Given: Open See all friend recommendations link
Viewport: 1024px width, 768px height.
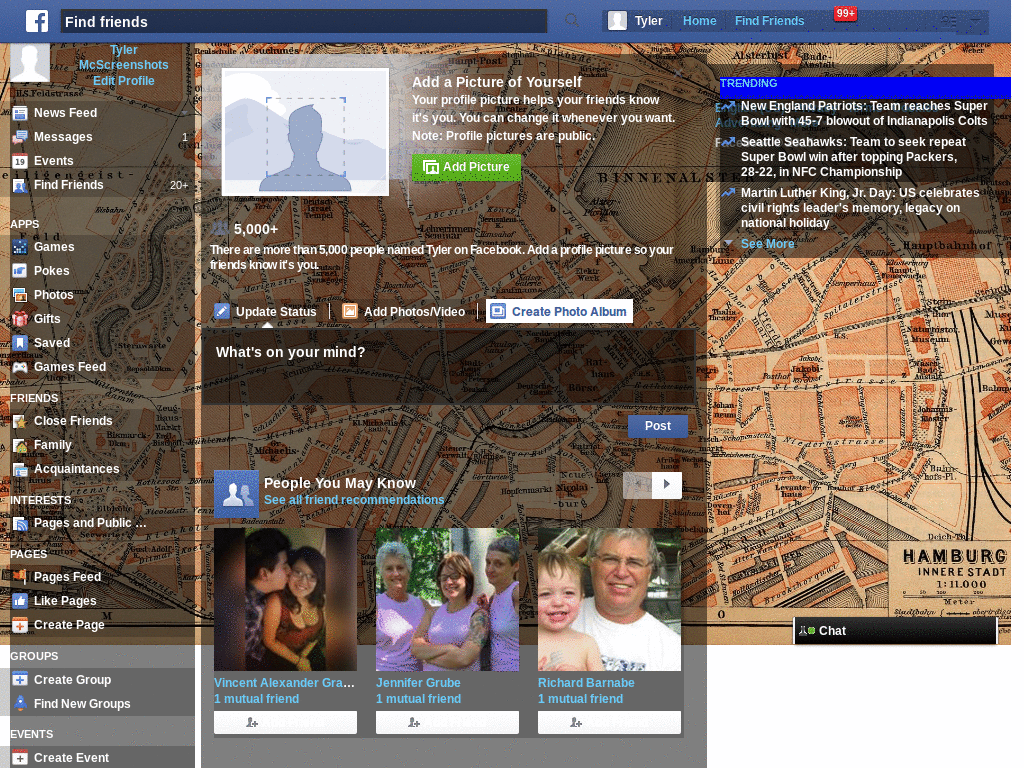Looking at the screenshot, I should 354,500.
